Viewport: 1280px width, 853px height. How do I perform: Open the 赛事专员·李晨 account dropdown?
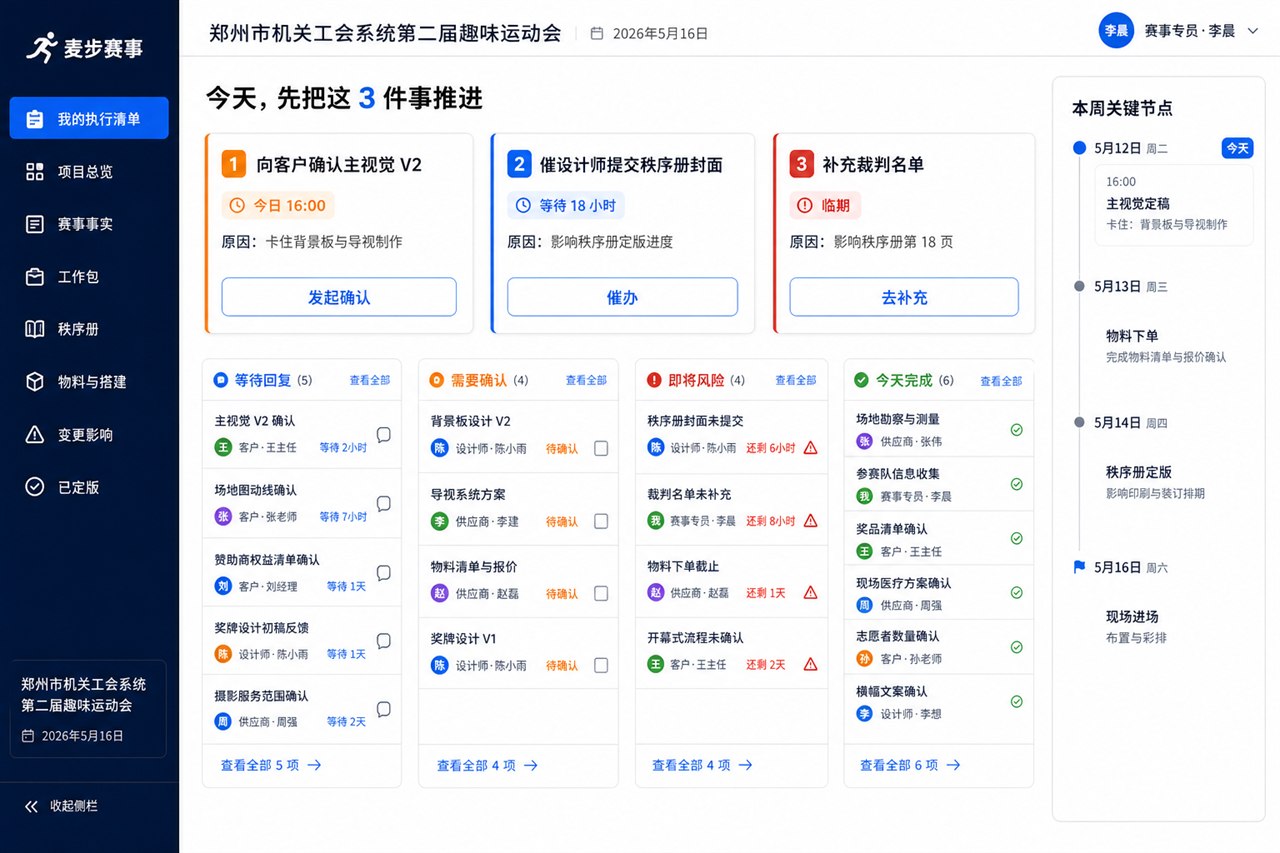coord(1179,31)
